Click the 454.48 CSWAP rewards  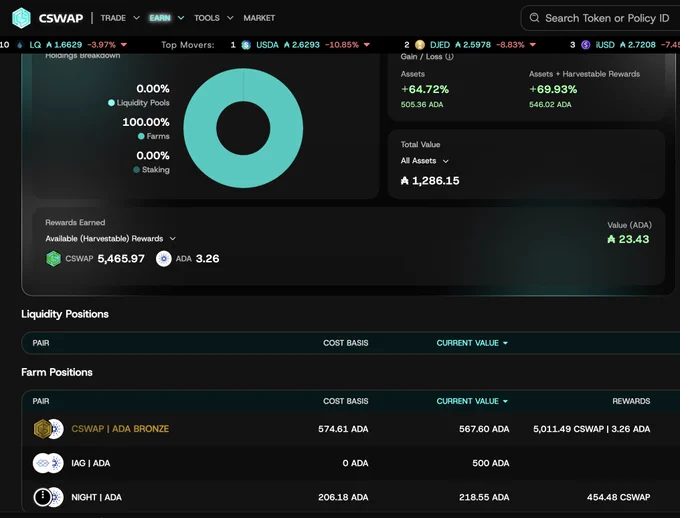pyautogui.click(x=618, y=497)
